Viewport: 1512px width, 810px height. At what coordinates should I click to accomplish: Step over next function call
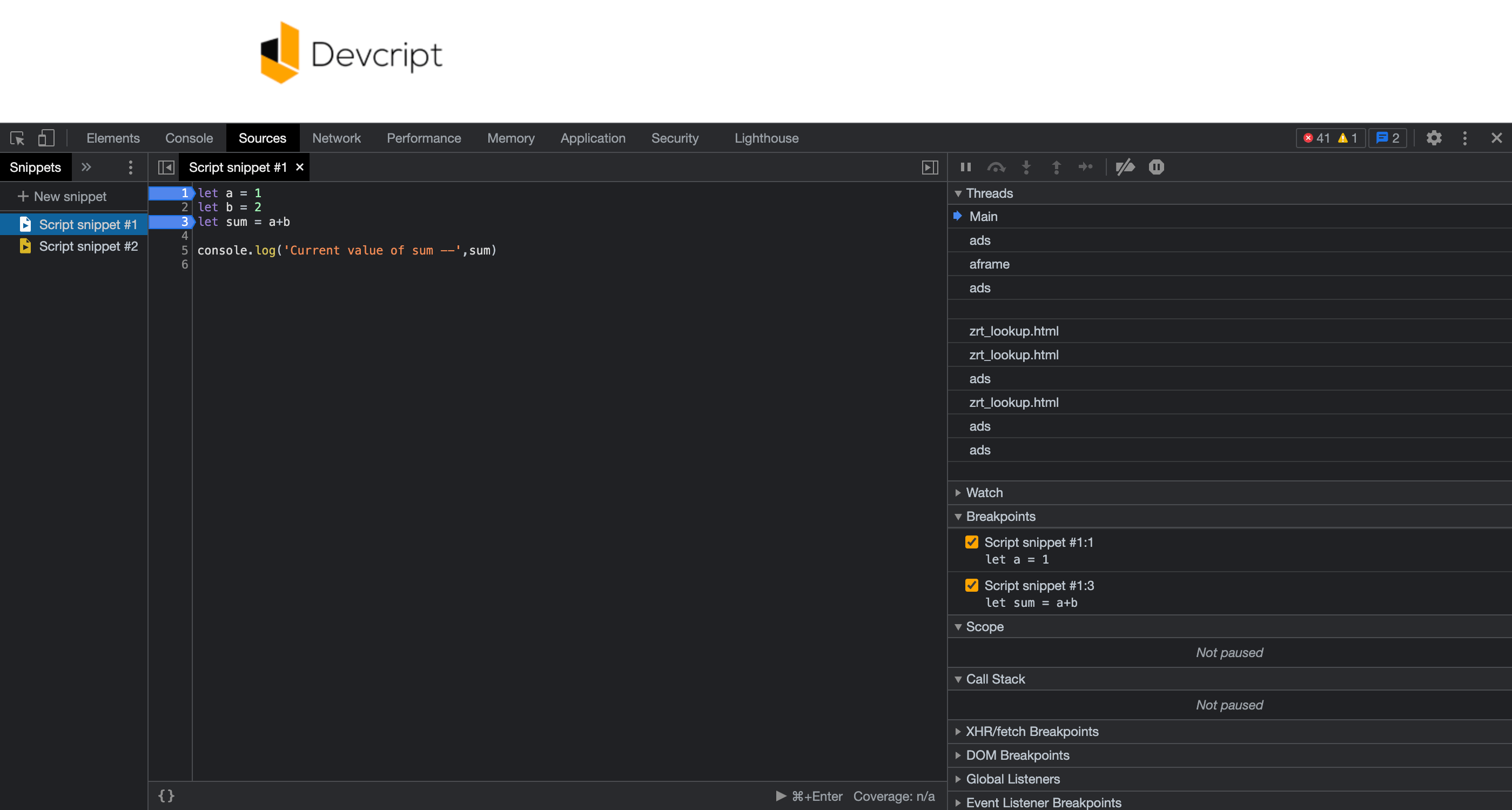point(996,168)
